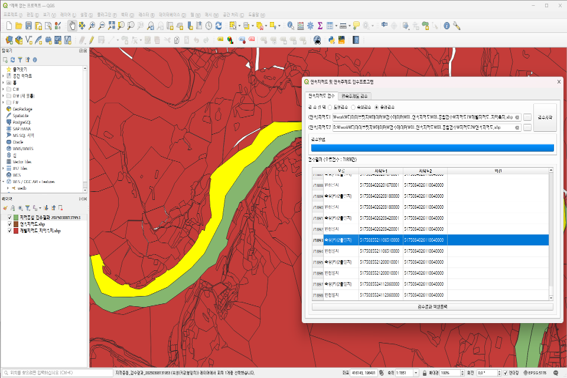Toggle visibility of the green result layer
The height and width of the screenshot is (378, 567).
tap(10, 217)
